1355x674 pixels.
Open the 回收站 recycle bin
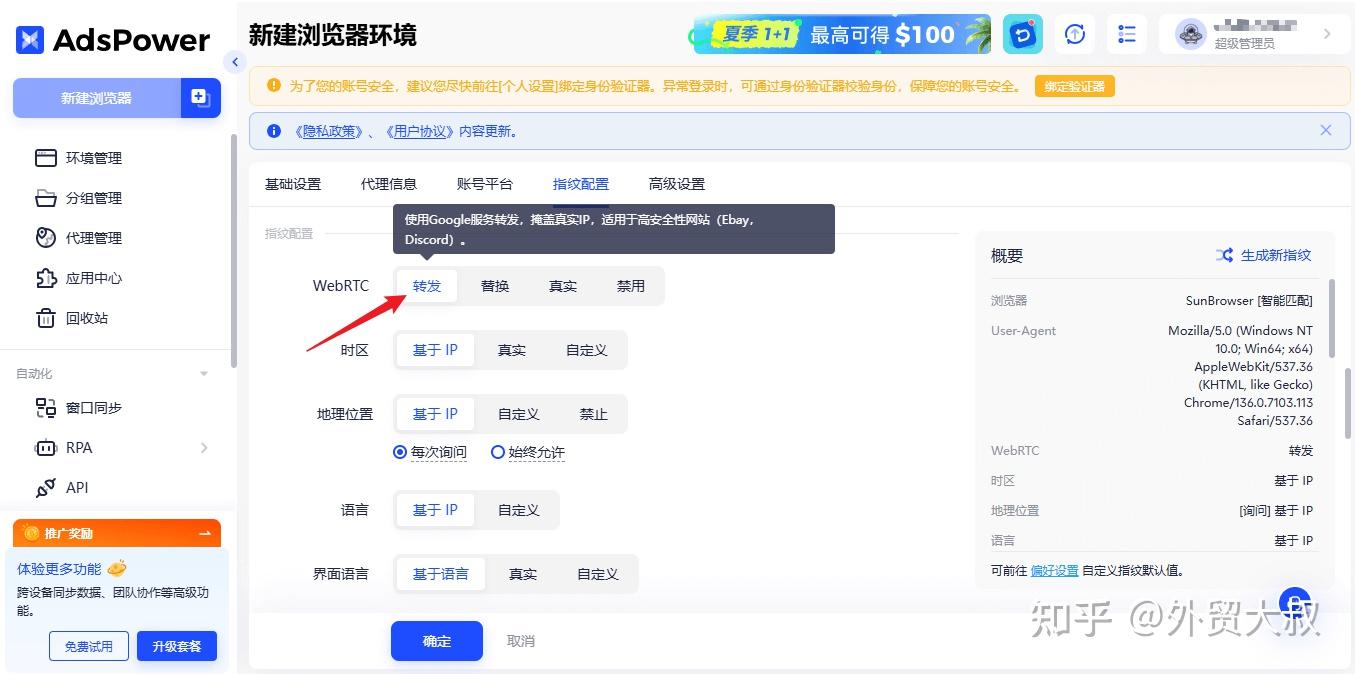point(87,318)
